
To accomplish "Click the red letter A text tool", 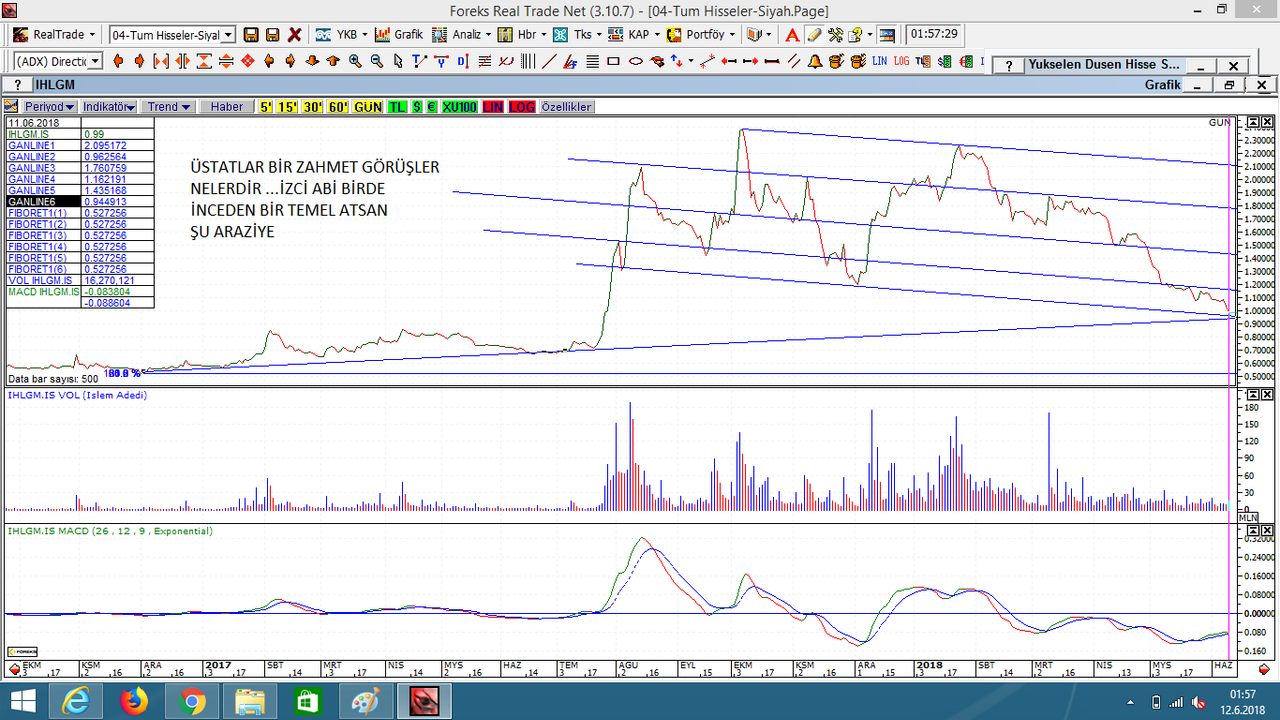I will click(792, 35).
